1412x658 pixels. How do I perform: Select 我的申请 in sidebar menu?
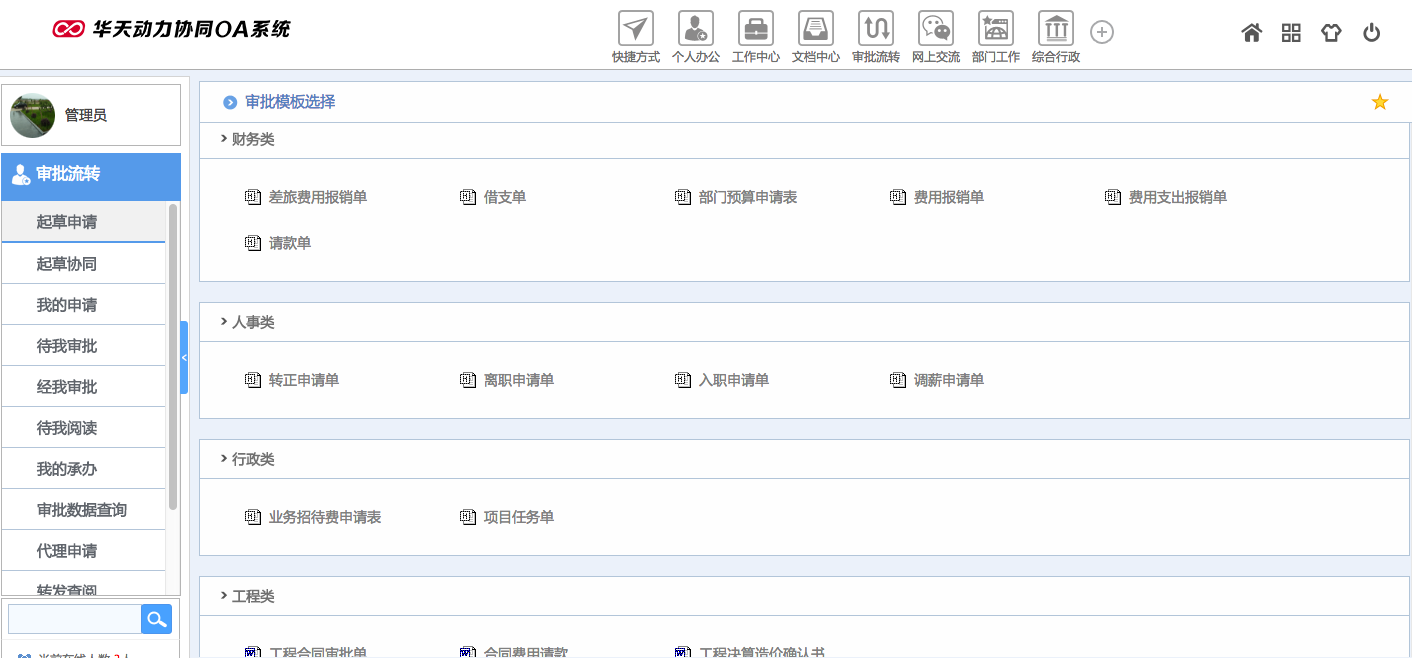(67, 305)
